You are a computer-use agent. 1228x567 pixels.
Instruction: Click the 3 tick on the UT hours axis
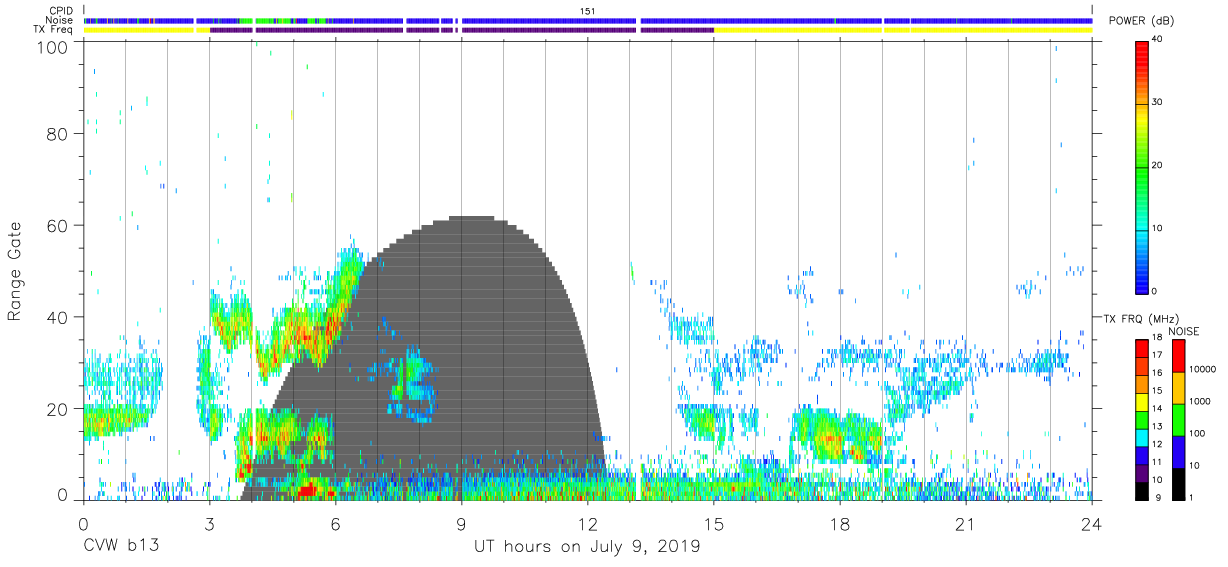[x=209, y=523]
